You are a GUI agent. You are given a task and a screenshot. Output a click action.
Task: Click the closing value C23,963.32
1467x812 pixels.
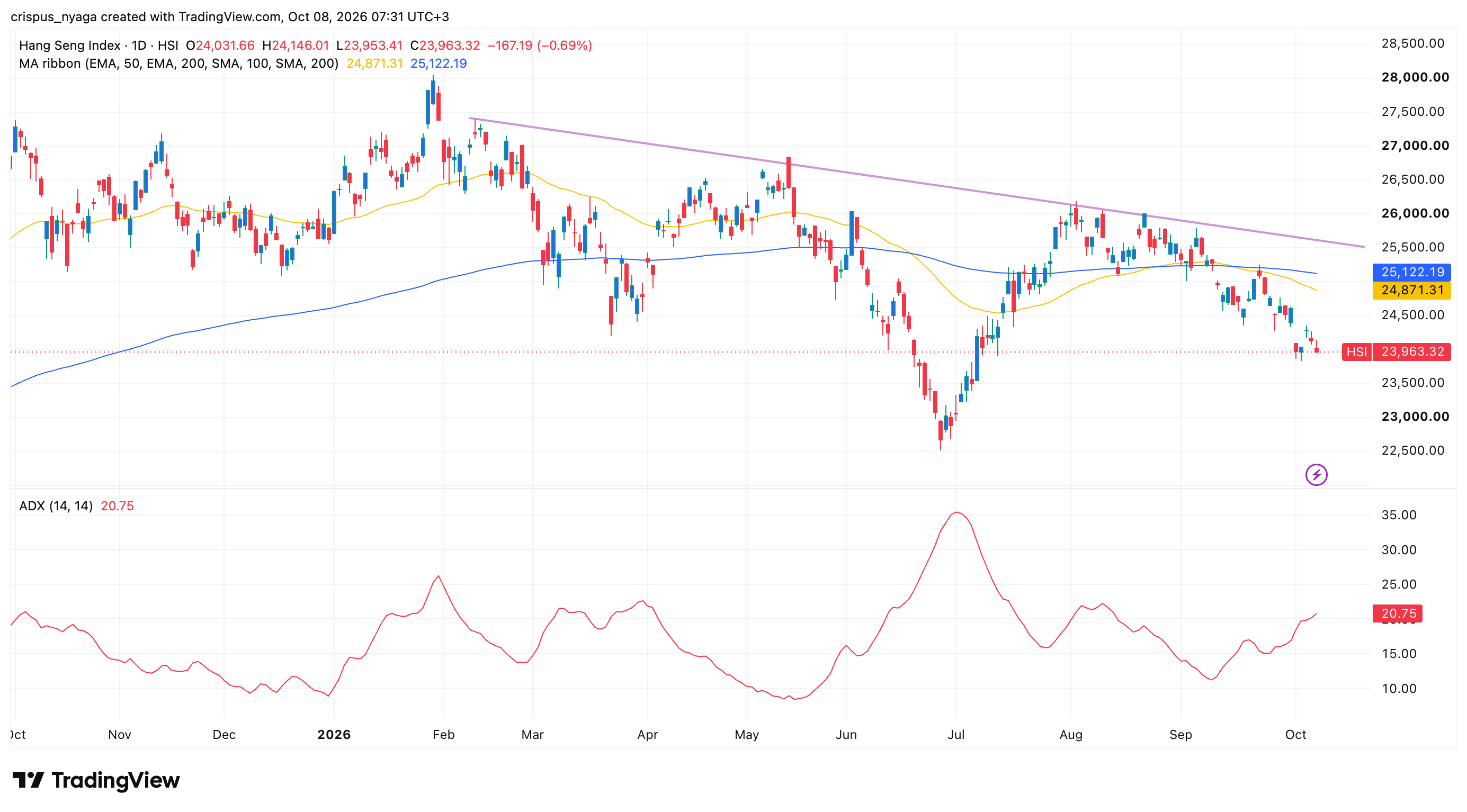point(445,45)
